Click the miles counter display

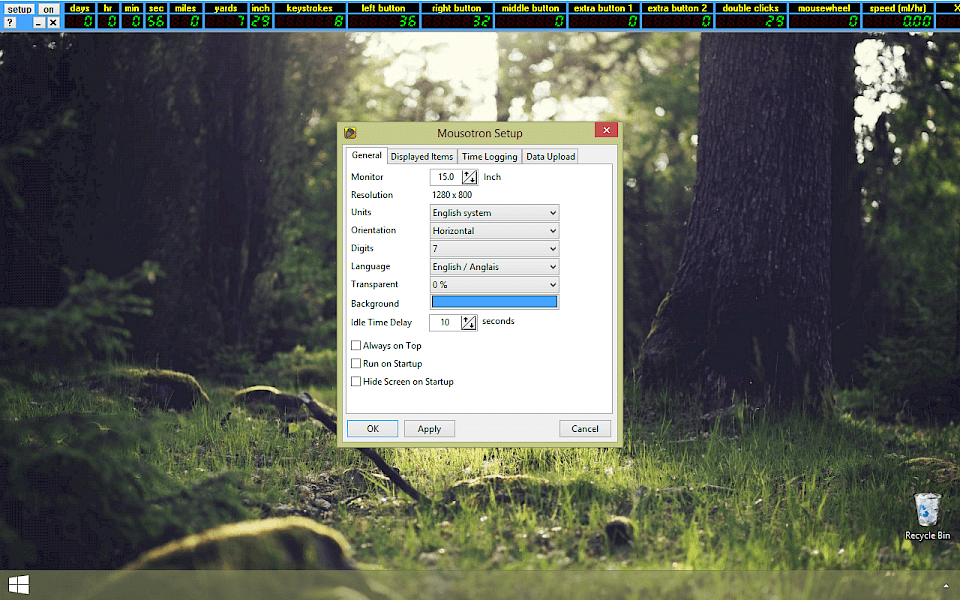[x=186, y=21]
